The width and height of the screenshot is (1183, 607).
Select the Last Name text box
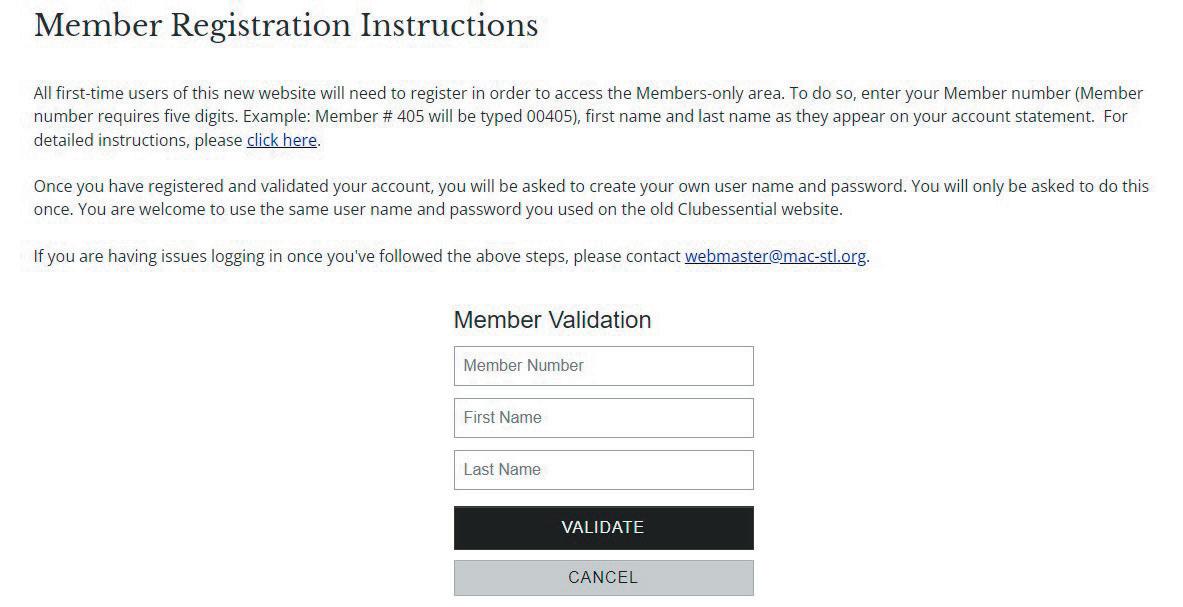[x=603, y=470]
